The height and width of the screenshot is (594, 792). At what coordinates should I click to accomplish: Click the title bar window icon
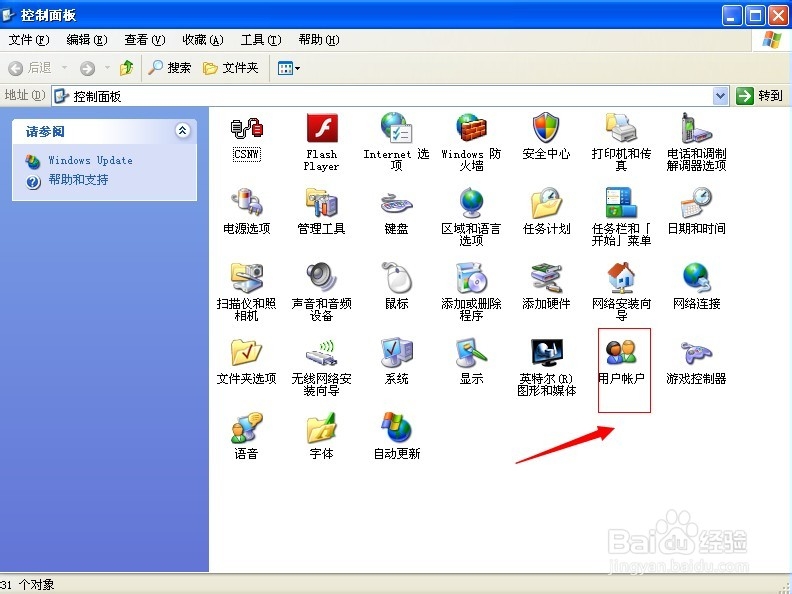pyautogui.click(x=9, y=15)
